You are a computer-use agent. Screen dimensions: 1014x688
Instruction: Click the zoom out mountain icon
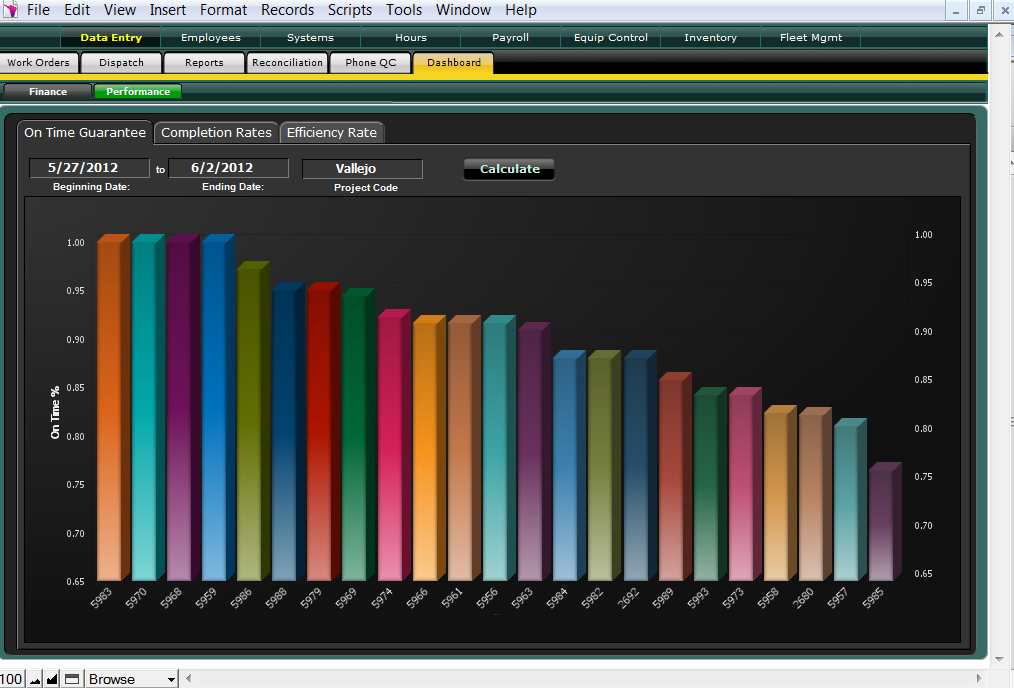click(x=35, y=679)
